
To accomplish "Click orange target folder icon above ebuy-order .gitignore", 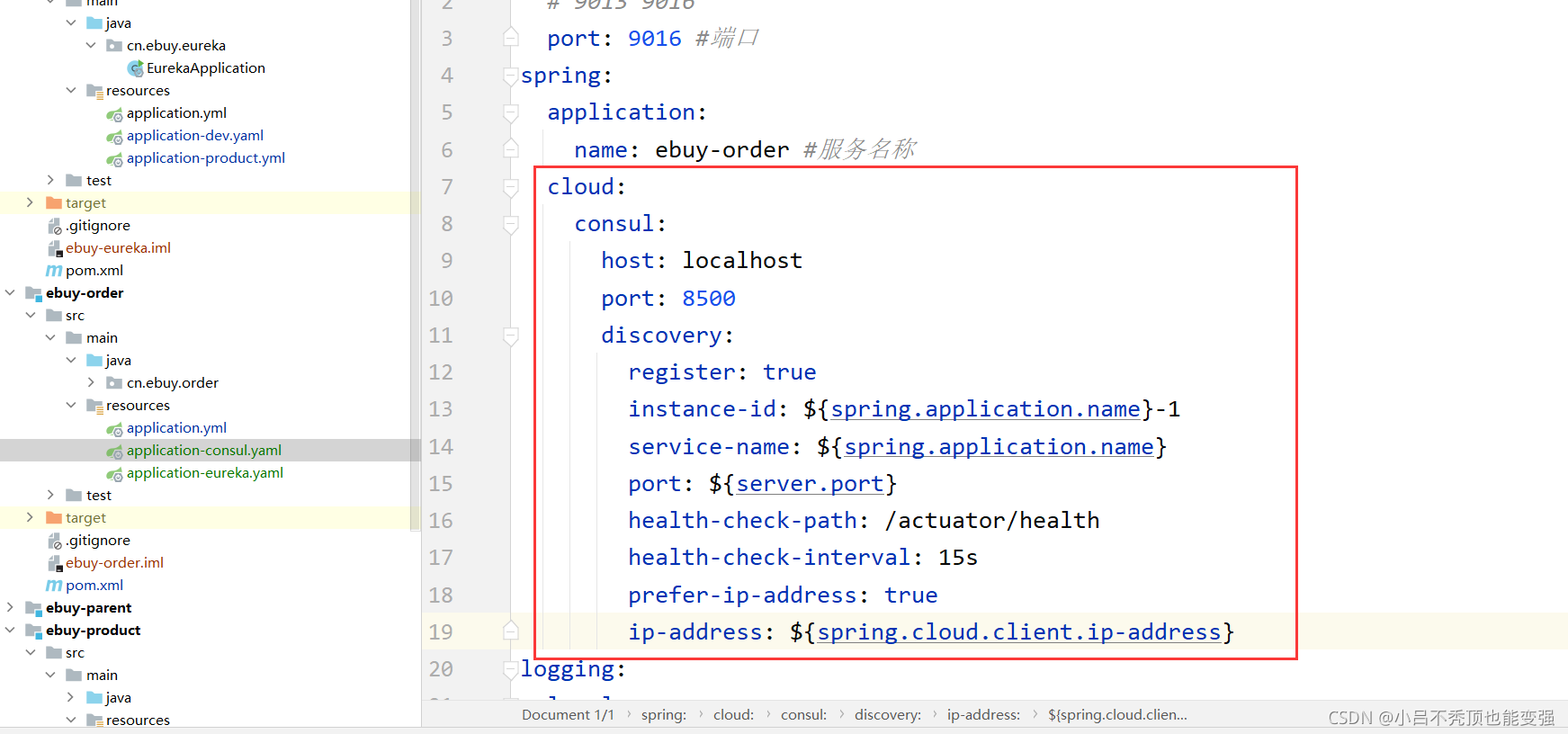I will tap(54, 518).
